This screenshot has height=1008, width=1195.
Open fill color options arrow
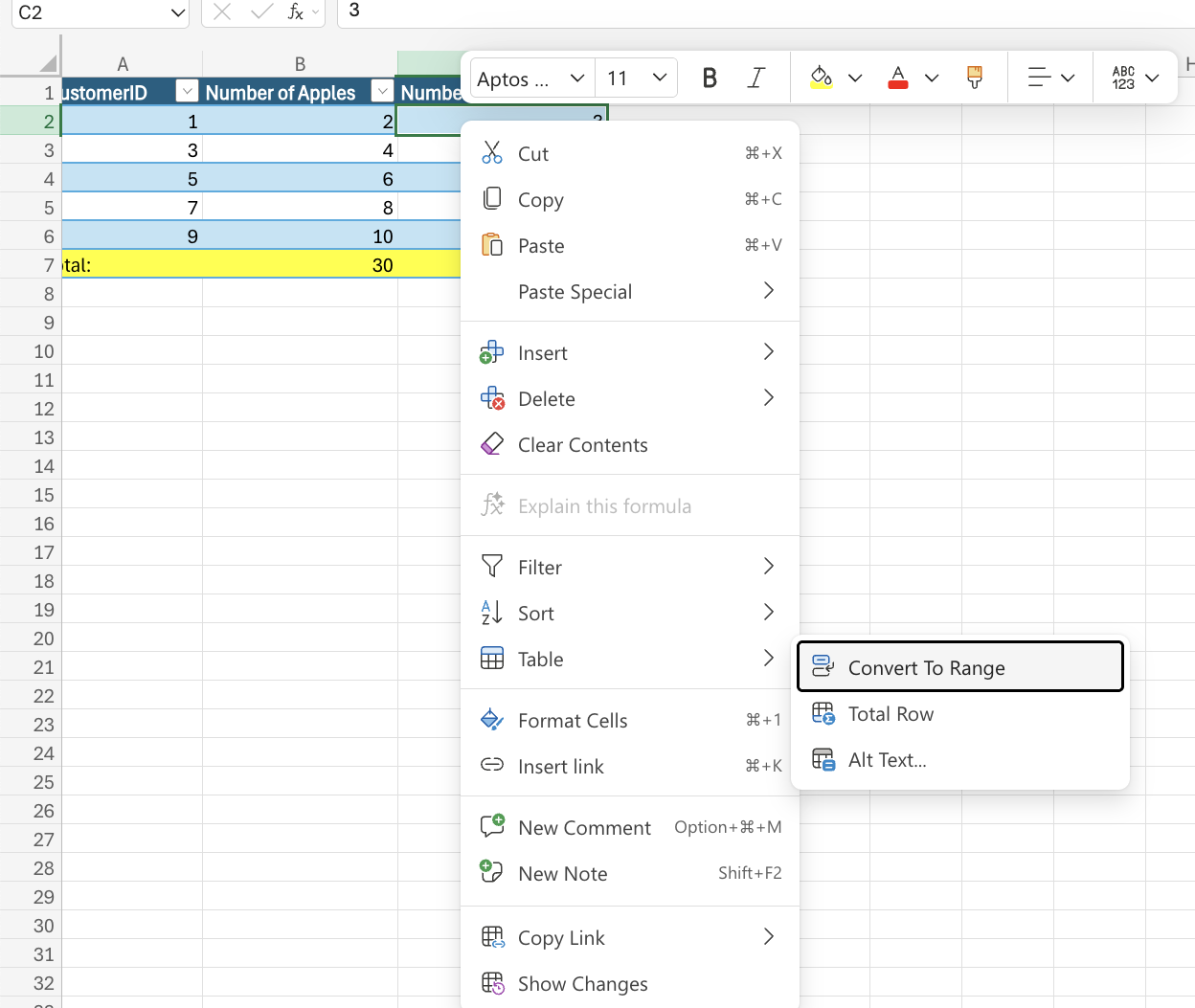point(855,78)
